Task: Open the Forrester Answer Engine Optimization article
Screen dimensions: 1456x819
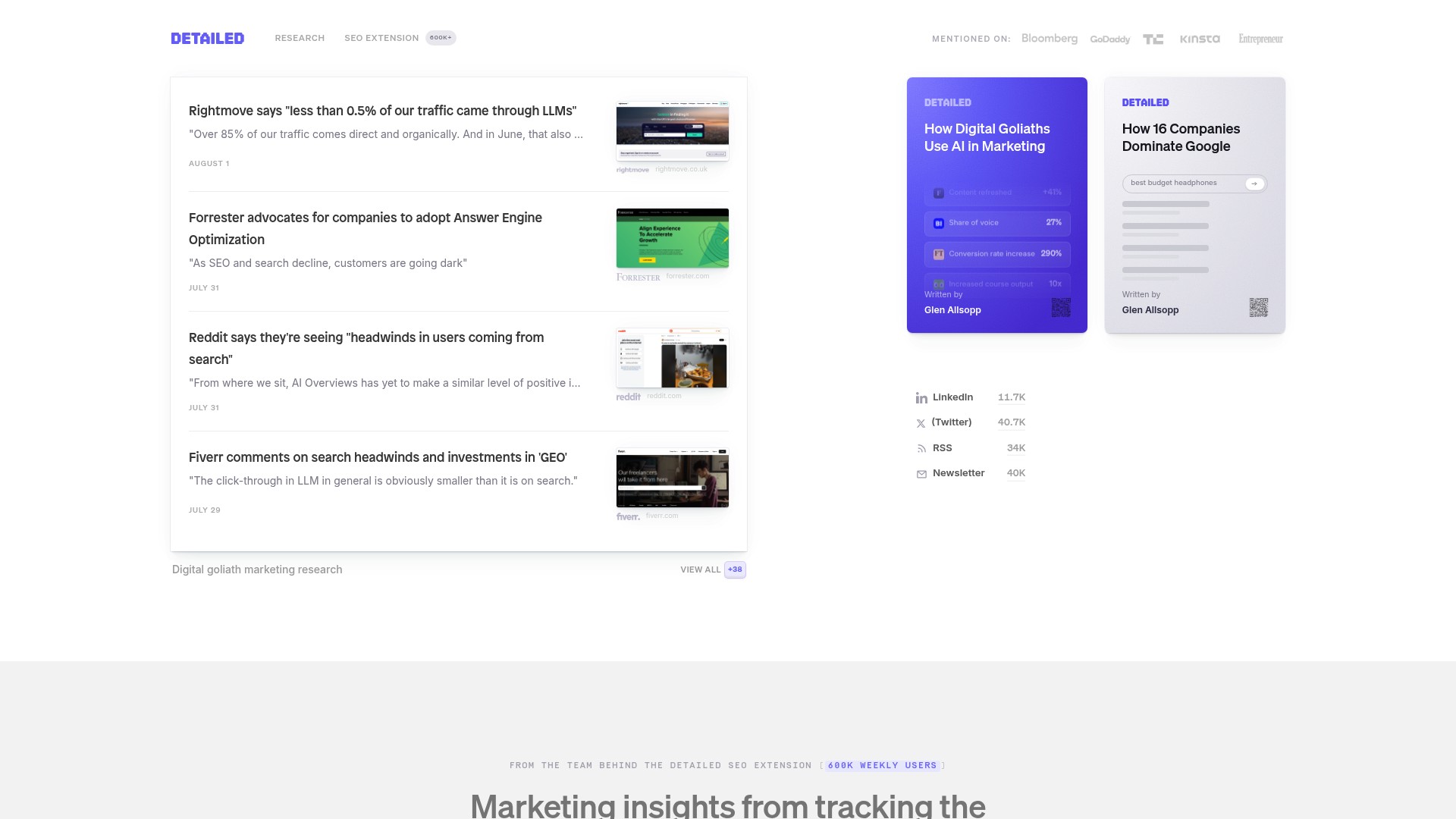Action: (366, 228)
